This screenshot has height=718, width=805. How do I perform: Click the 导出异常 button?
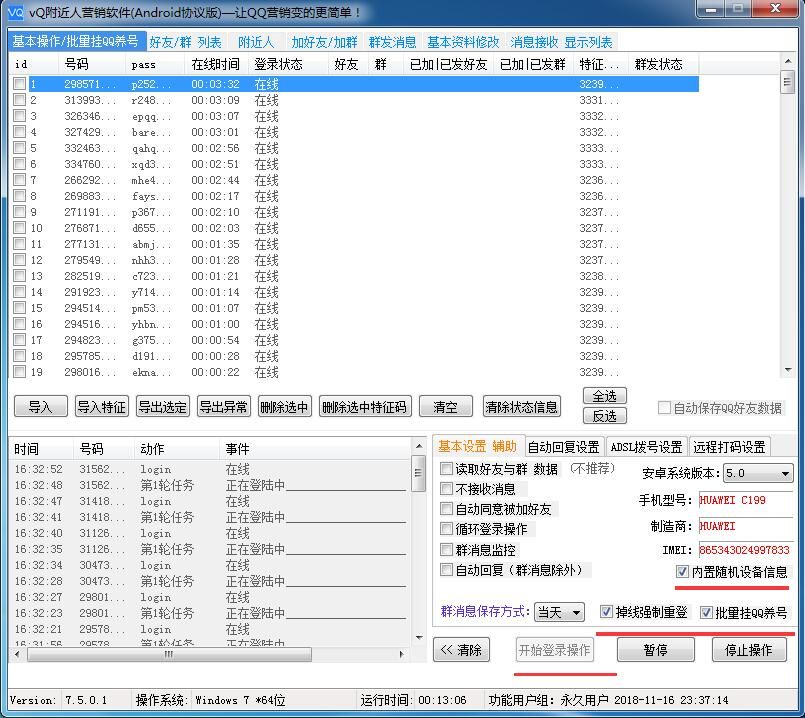223,406
